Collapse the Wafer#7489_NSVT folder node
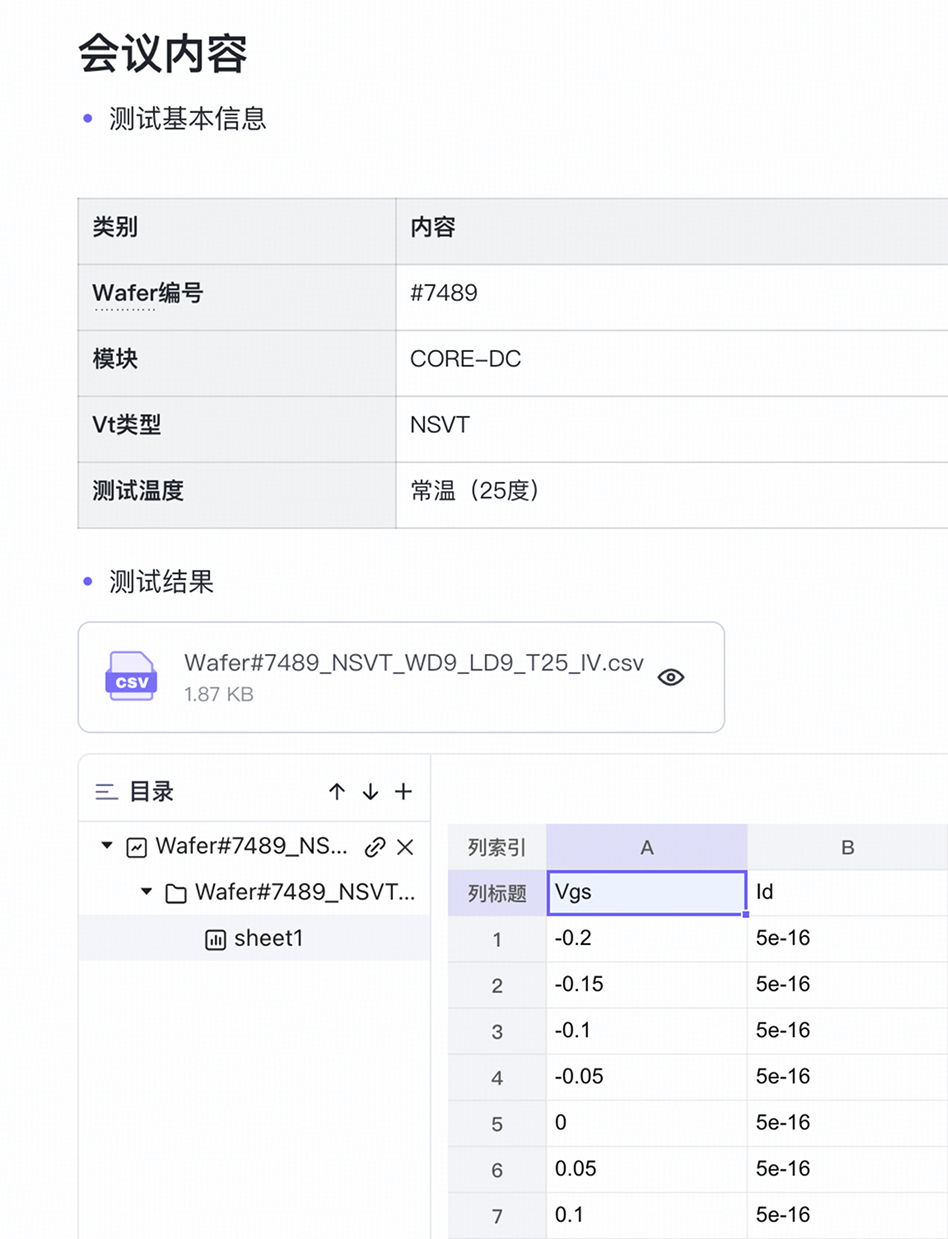 coord(147,892)
